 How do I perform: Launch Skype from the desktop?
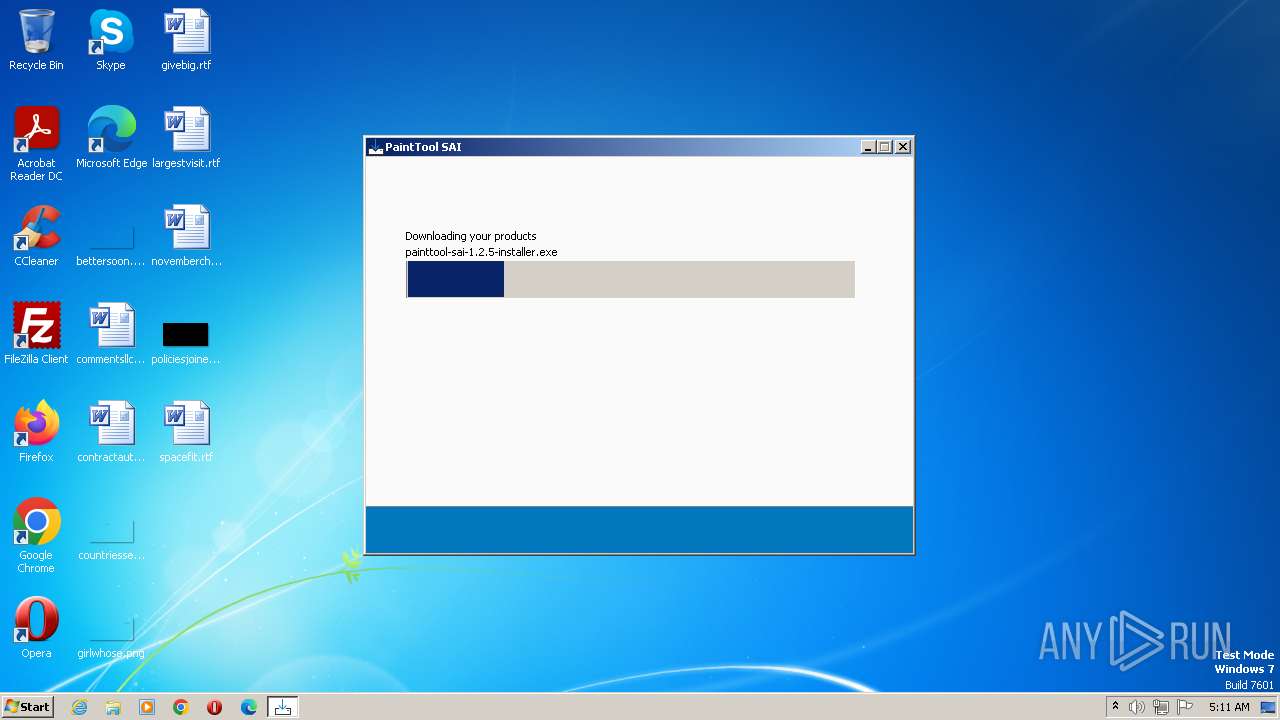(x=111, y=40)
